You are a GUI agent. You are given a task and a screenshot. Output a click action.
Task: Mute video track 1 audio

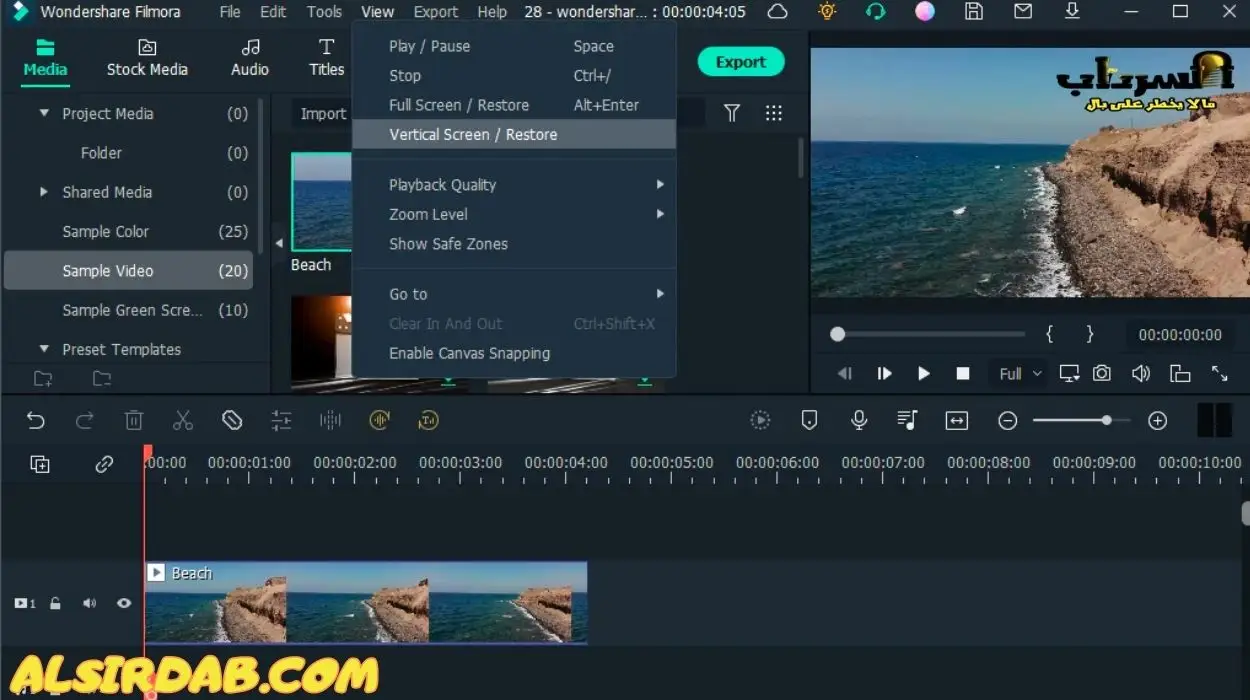click(90, 603)
